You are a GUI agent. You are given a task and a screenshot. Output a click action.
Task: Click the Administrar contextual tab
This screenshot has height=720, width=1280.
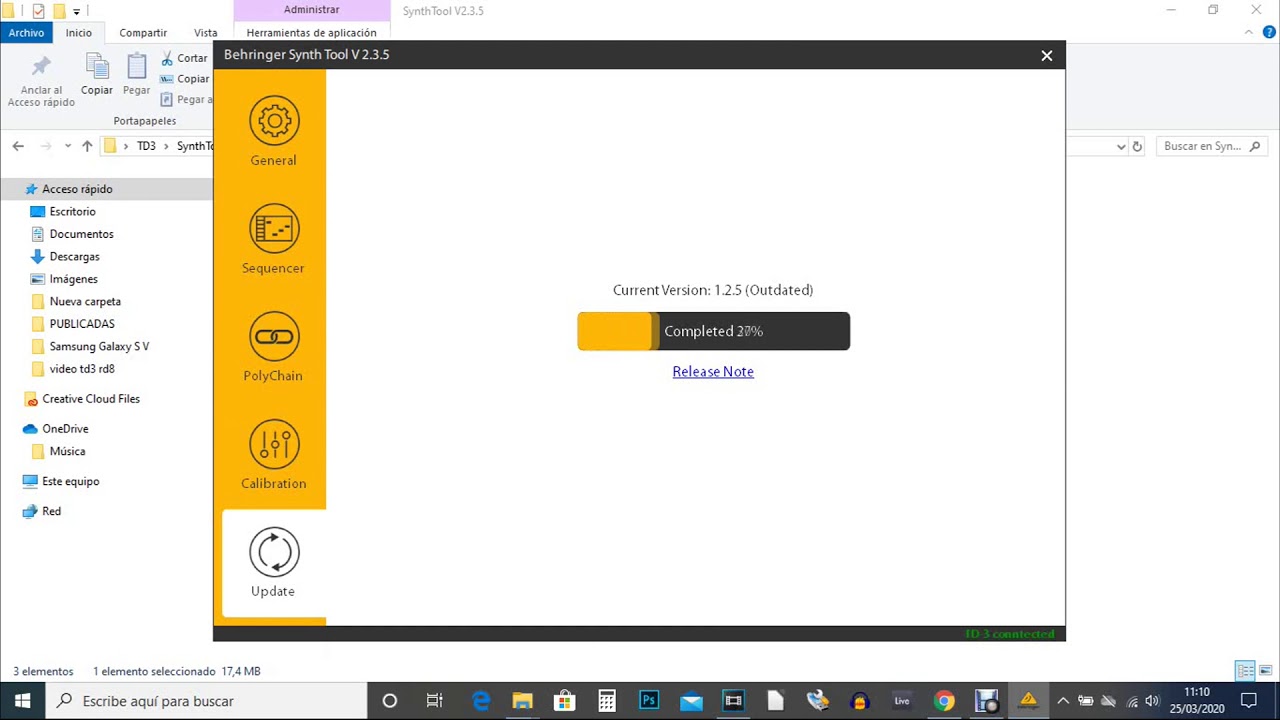click(x=311, y=9)
